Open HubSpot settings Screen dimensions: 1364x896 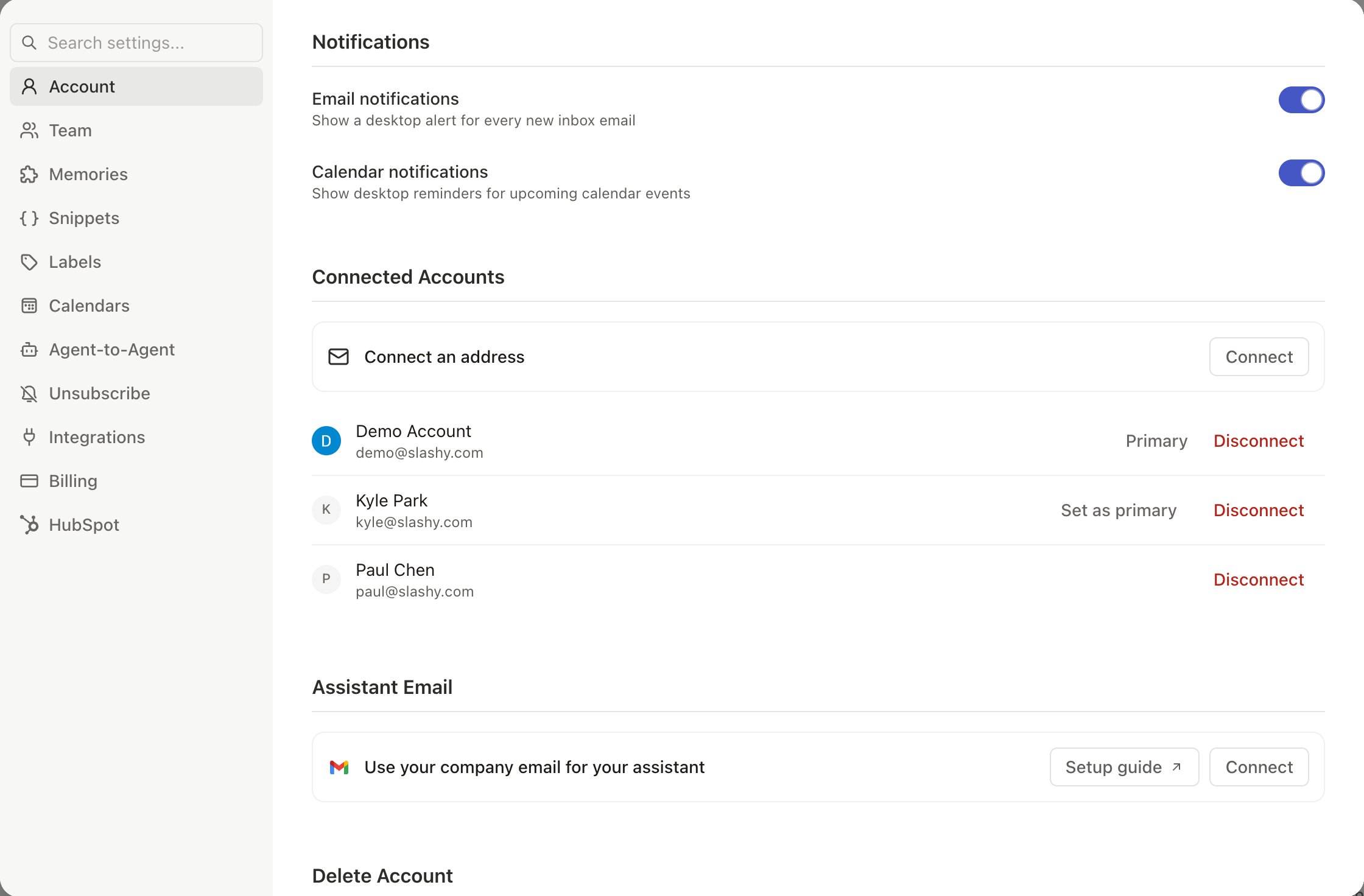[136, 525]
